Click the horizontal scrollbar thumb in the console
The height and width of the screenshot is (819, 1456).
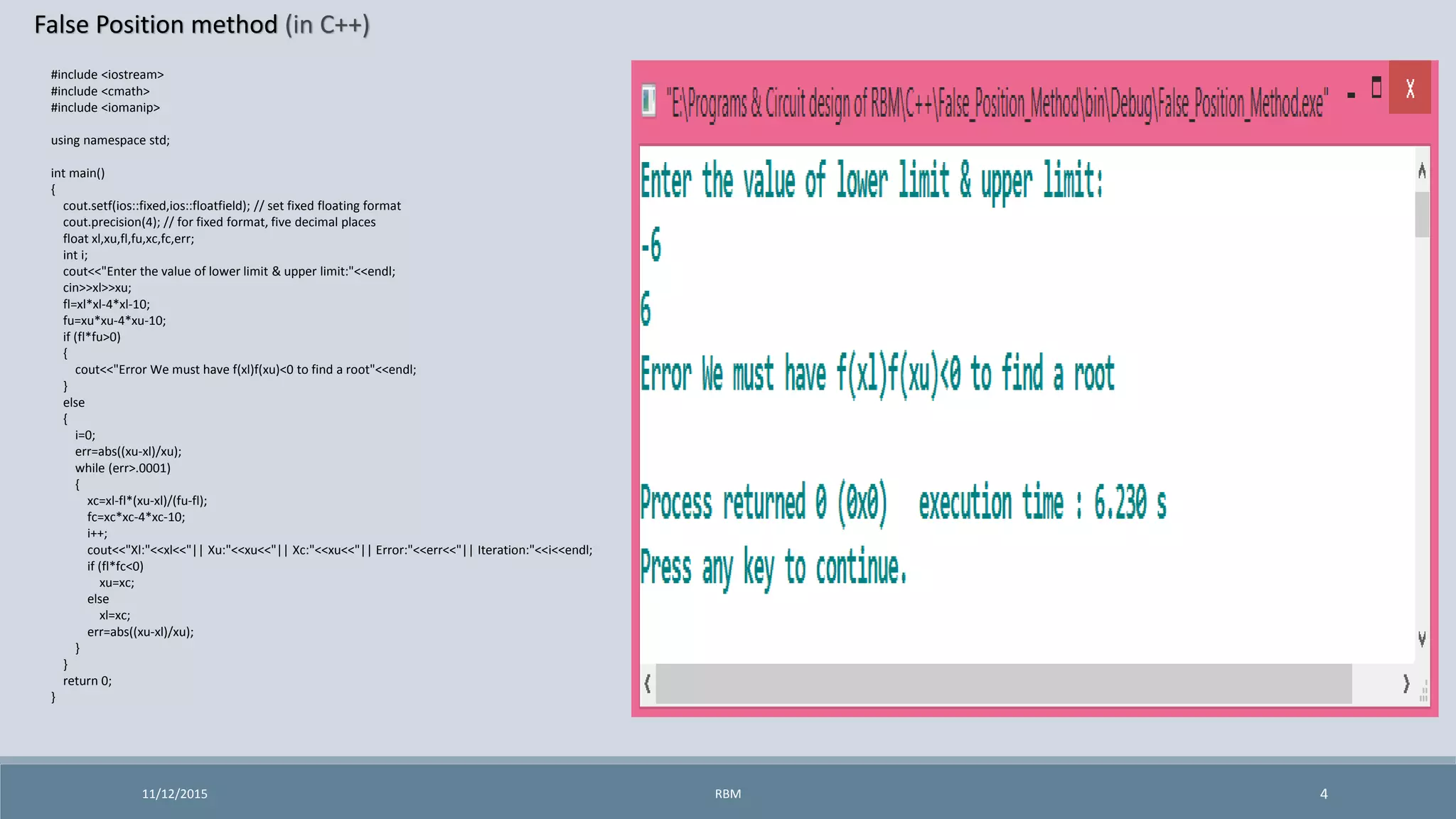pos(1003,683)
